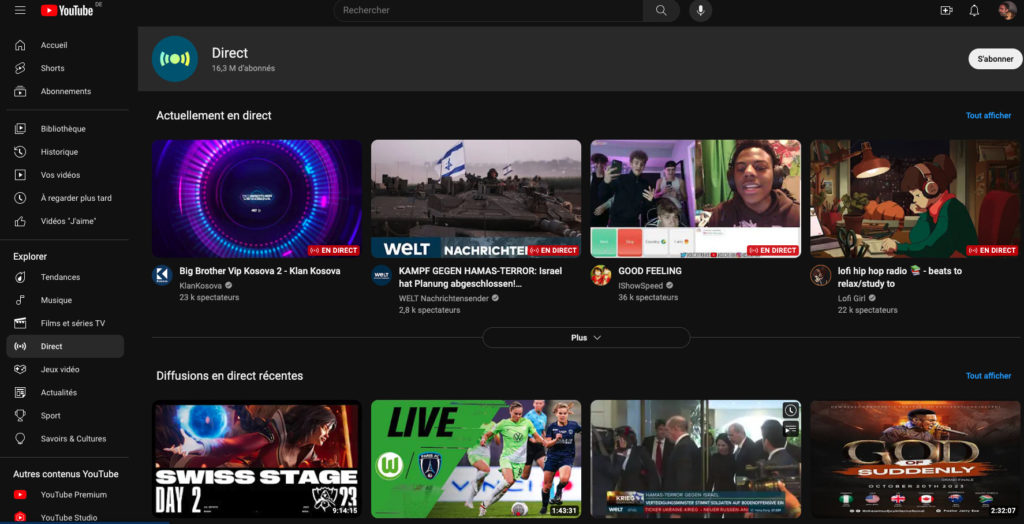
Task: Add Hamas-Terror video to queue icon
Action: (790, 429)
